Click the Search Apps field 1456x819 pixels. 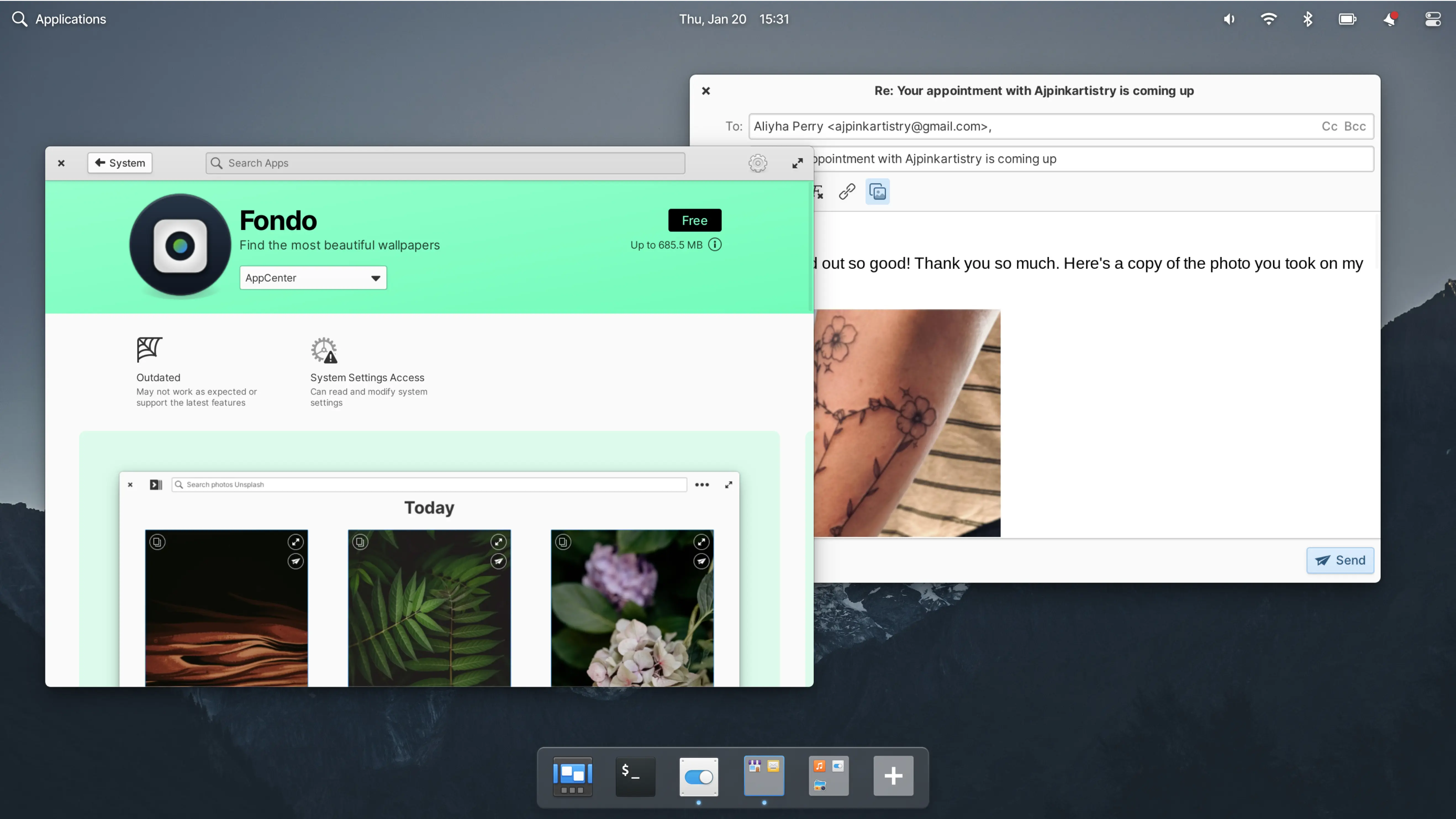coord(445,163)
